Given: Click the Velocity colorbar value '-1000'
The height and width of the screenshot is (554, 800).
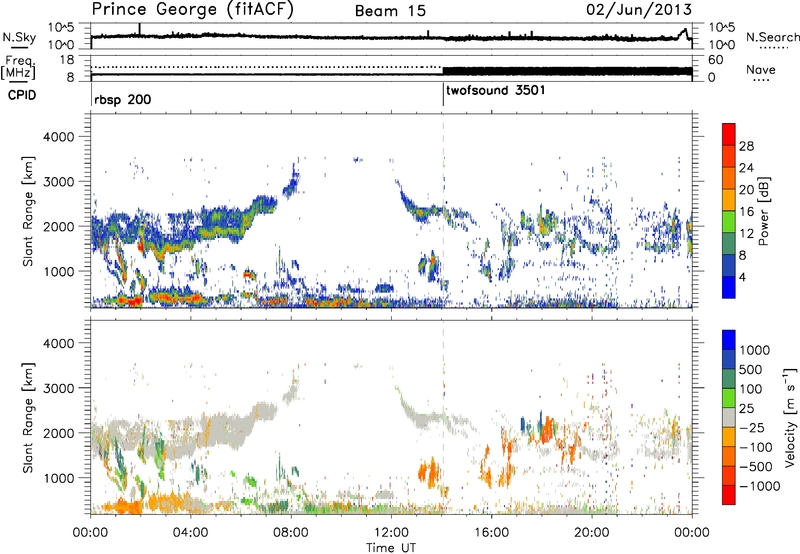Looking at the screenshot, I should [760, 486].
